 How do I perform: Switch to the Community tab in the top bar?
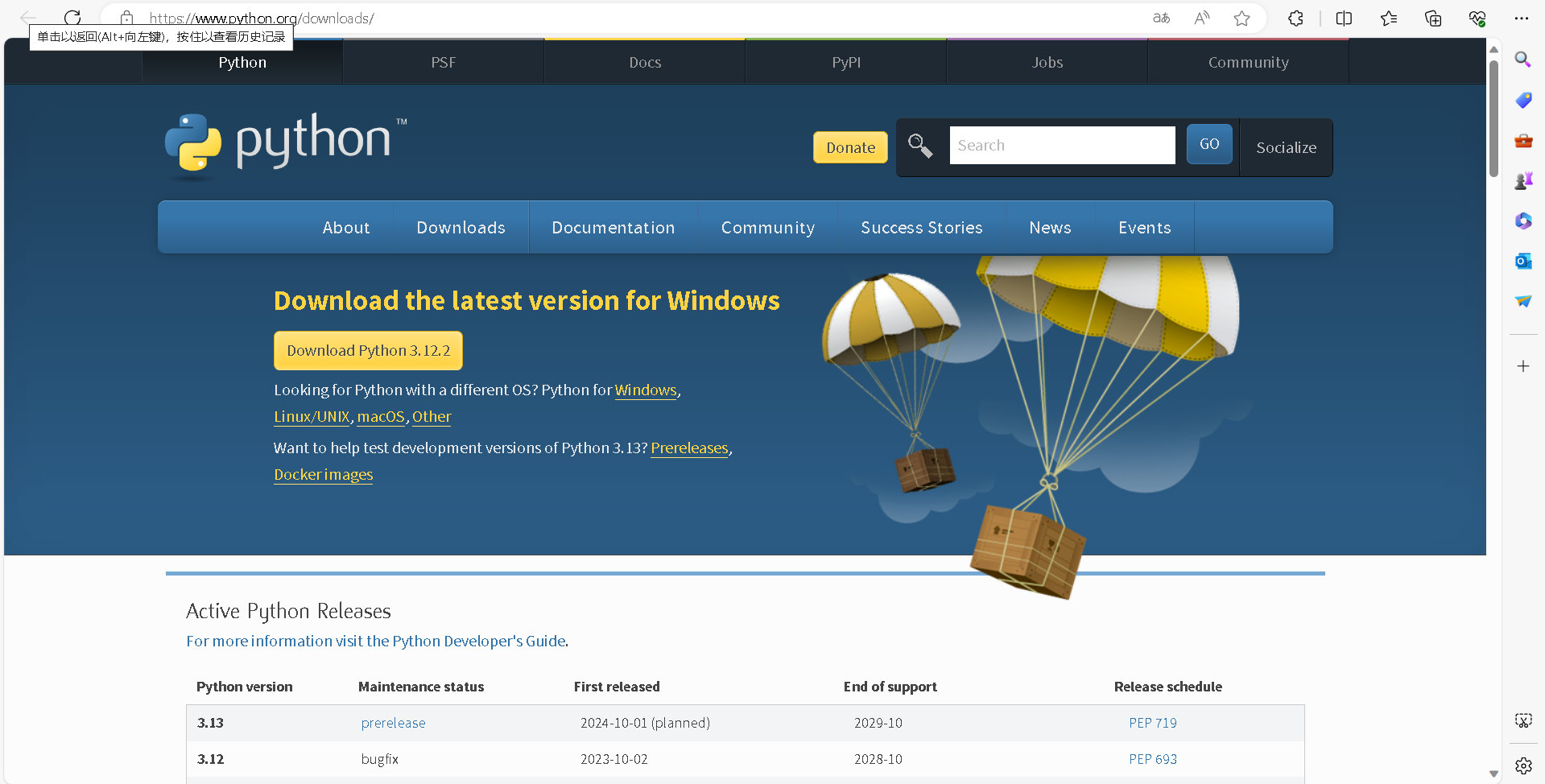pos(1249,62)
